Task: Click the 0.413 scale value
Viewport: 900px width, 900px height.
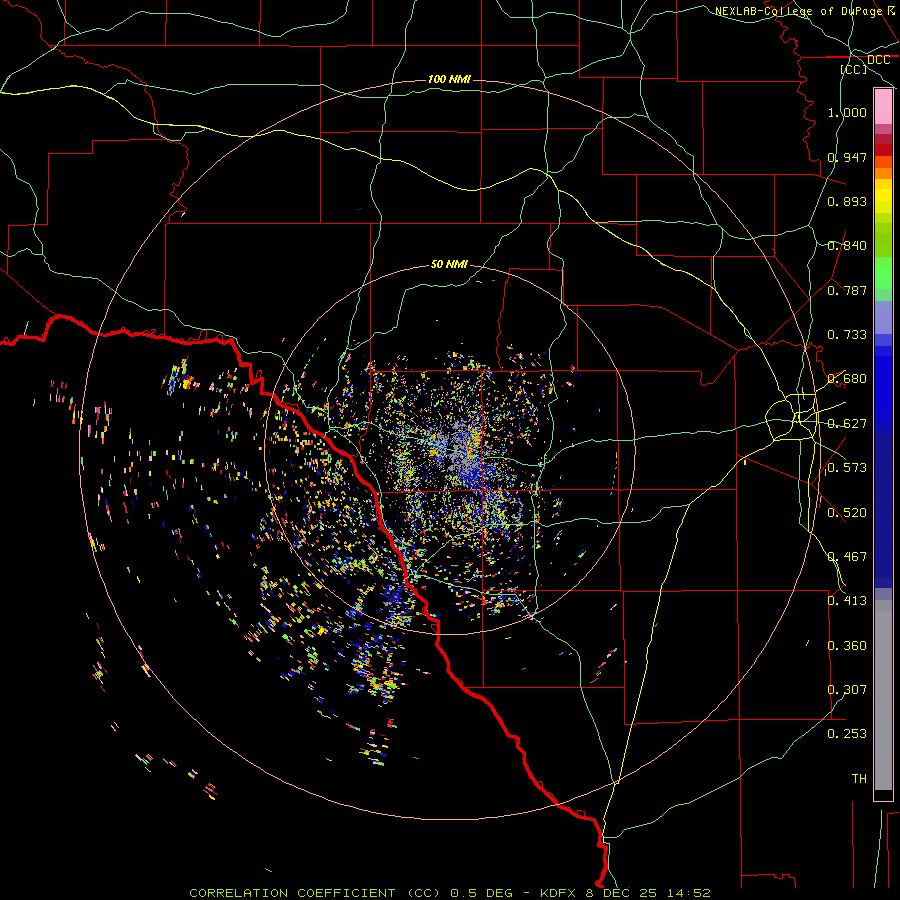Action: (x=847, y=601)
